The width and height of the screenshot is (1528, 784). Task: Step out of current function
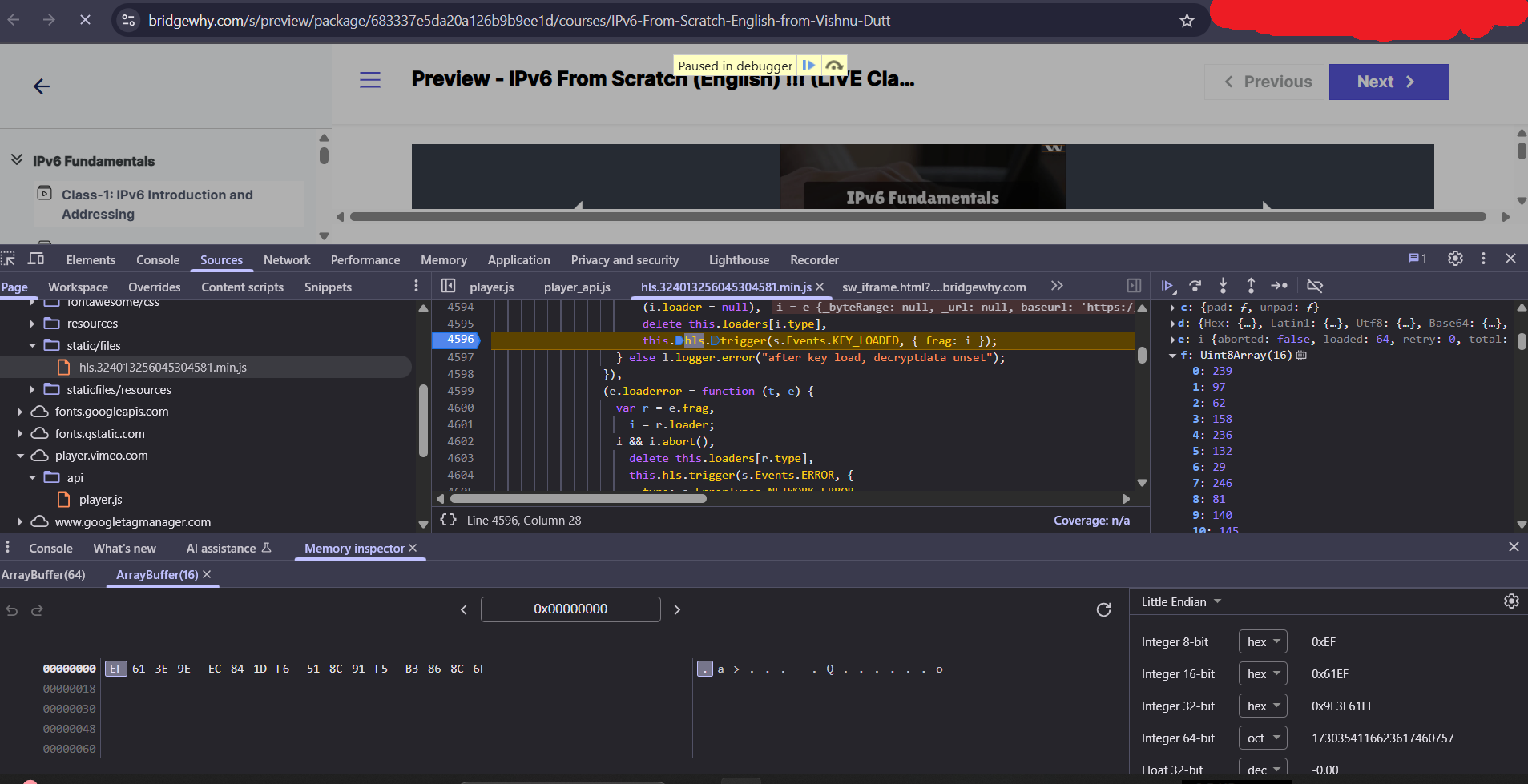(1251, 286)
